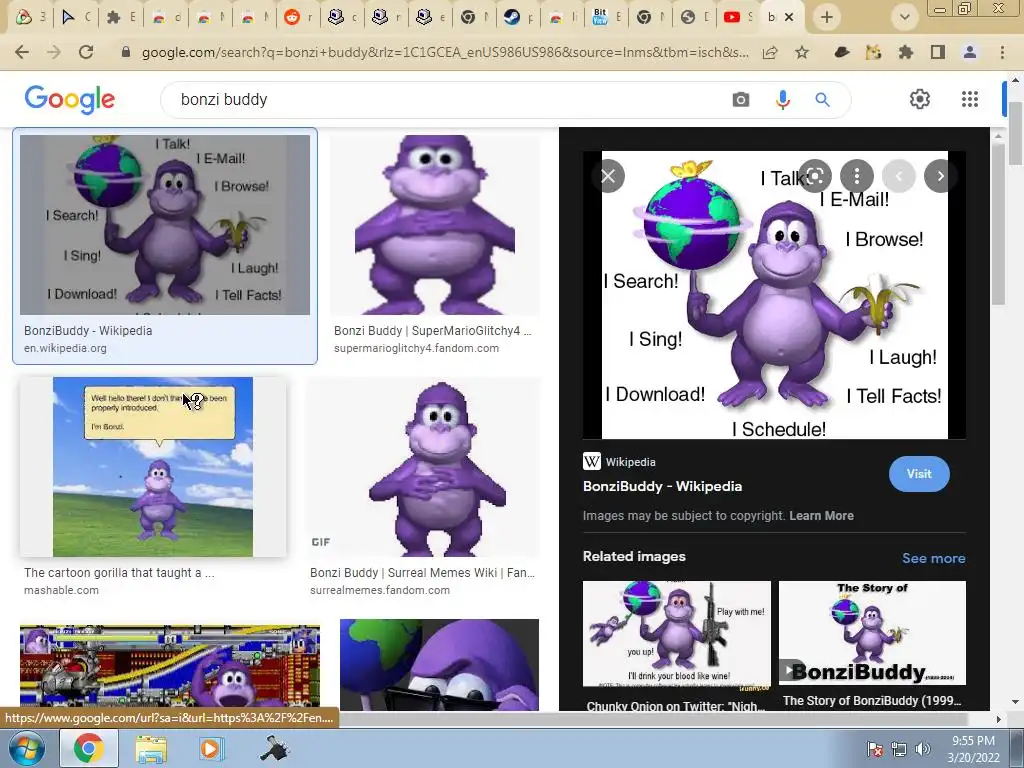Viewport: 1024px width, 768px height.
Task: Close the active bonzi buddy tab
Action: pyautogui.click(x=789, y=17)
